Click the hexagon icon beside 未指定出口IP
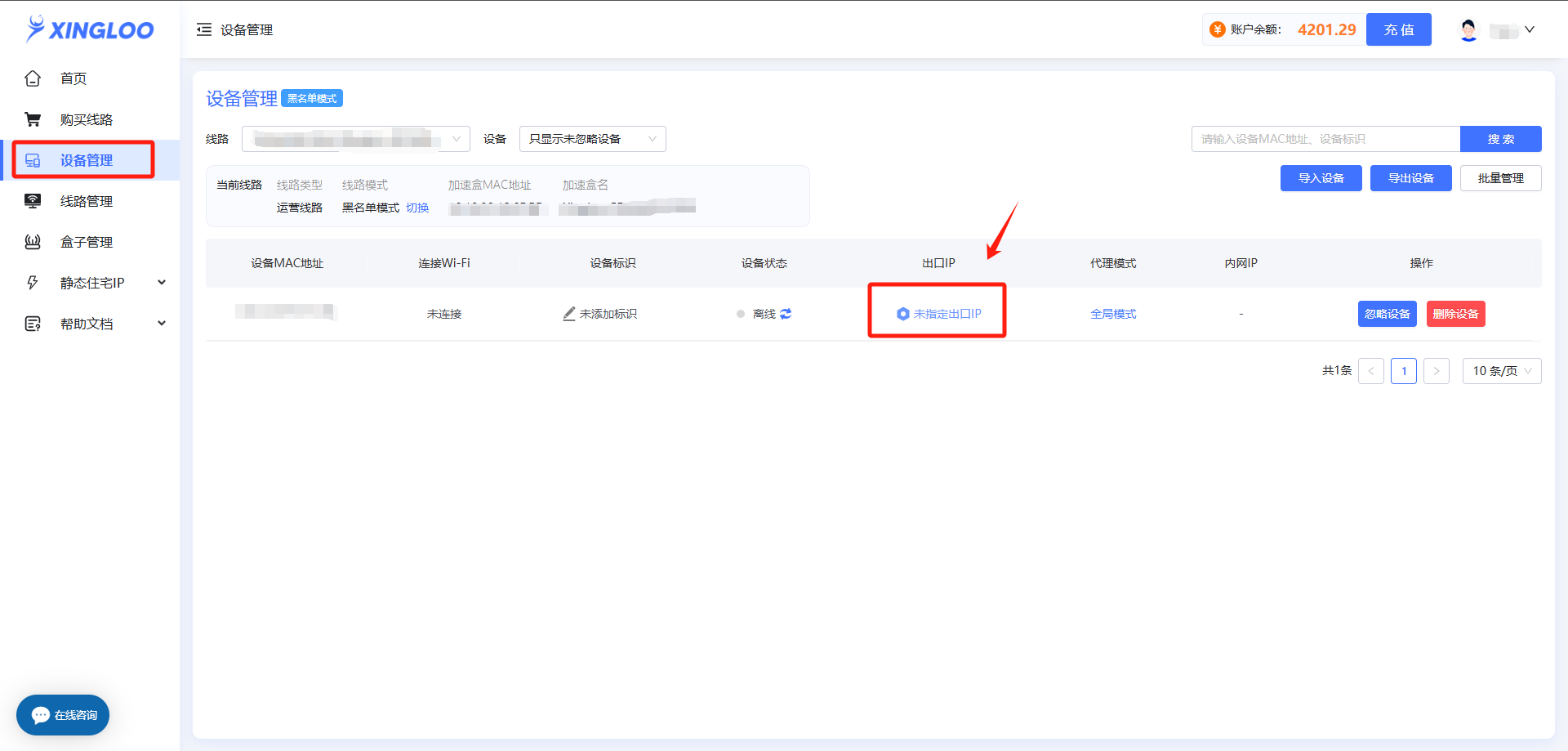Screen dimensions: 1568x751 [x=902, y=314]
